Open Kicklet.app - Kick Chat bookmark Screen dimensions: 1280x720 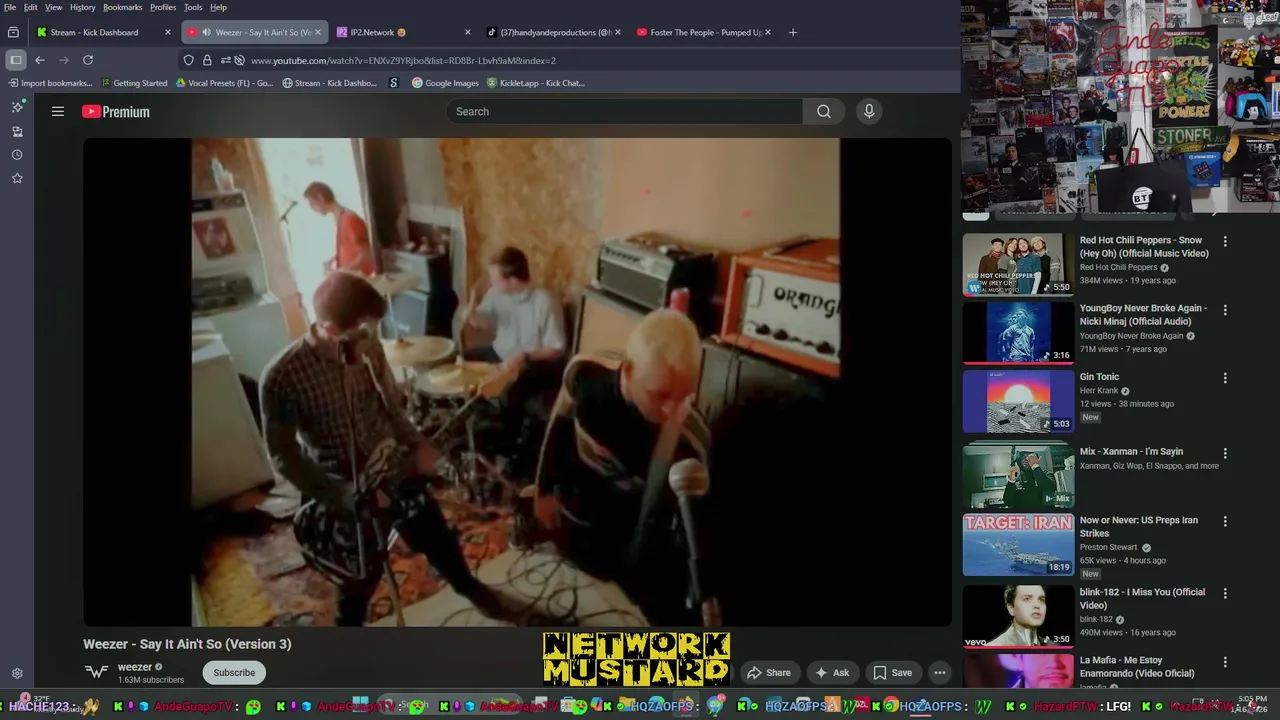tap(535, 83)
